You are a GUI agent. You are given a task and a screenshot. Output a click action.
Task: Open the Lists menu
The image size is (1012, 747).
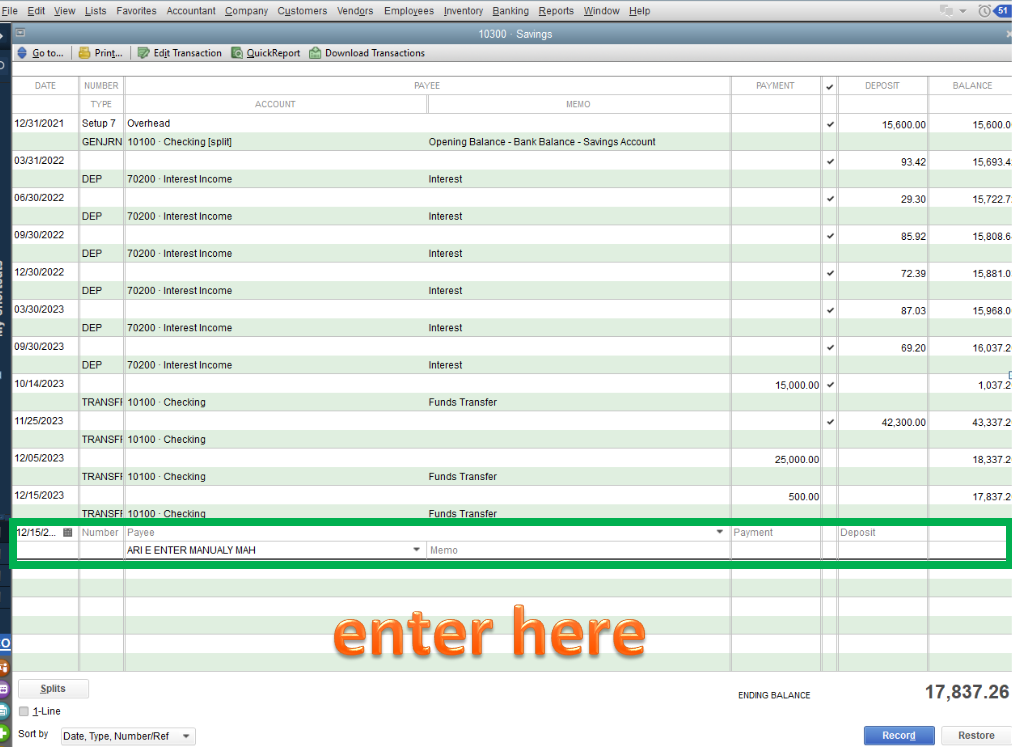(96, 11)
